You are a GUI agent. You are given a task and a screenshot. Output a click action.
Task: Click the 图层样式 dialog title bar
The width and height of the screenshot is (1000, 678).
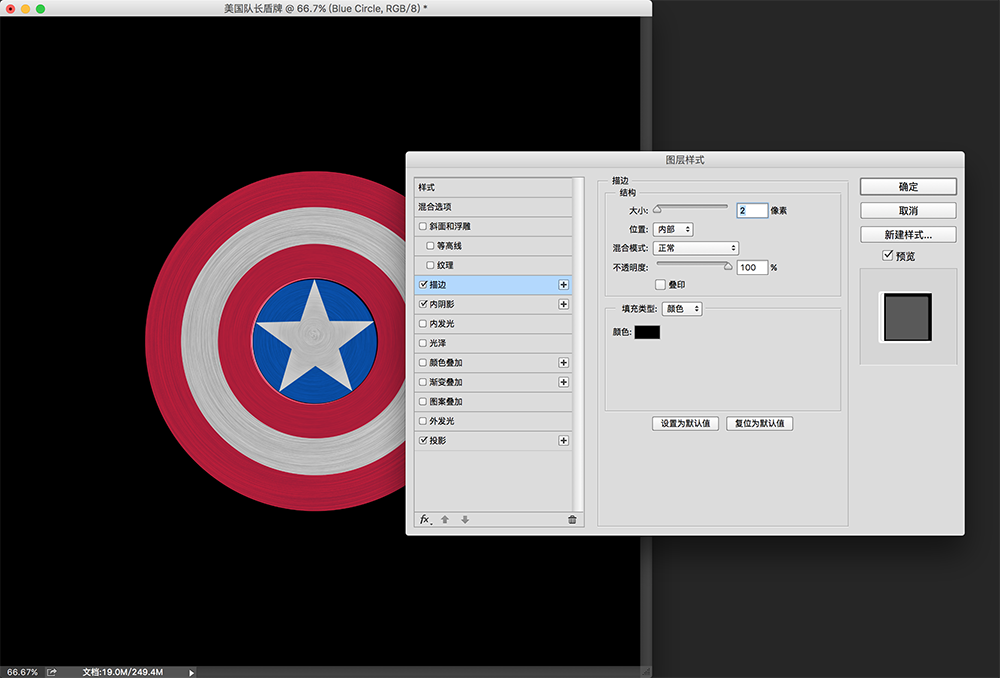pos(685,160)
